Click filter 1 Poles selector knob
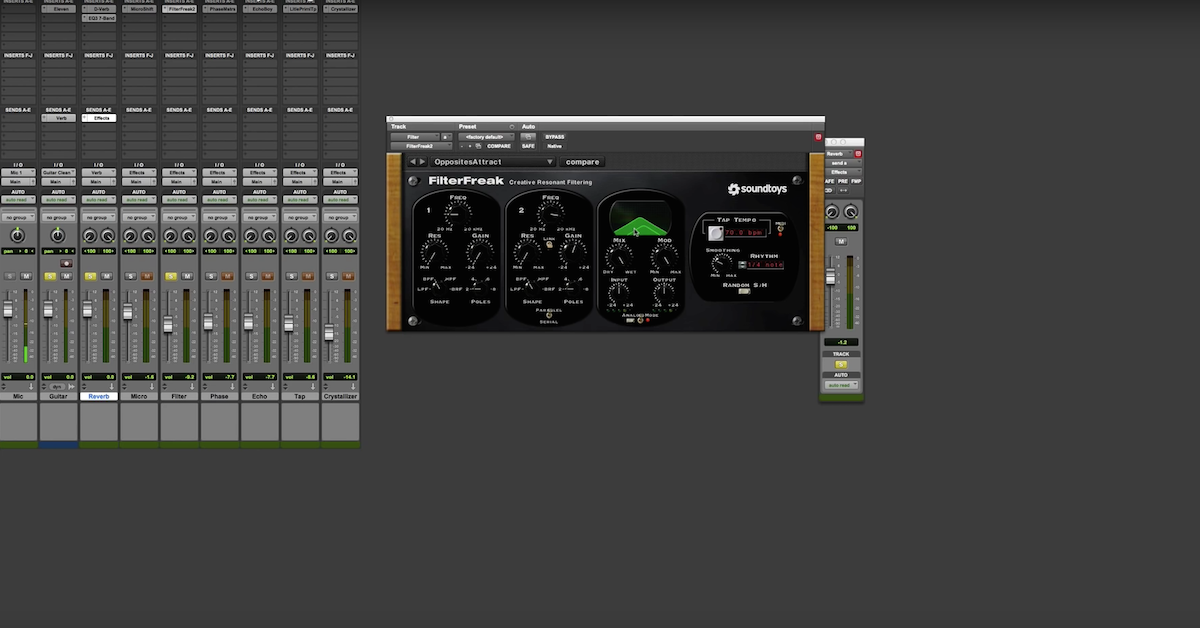Viewport: 1200px width, 628px height. click(x=479, y=286)
